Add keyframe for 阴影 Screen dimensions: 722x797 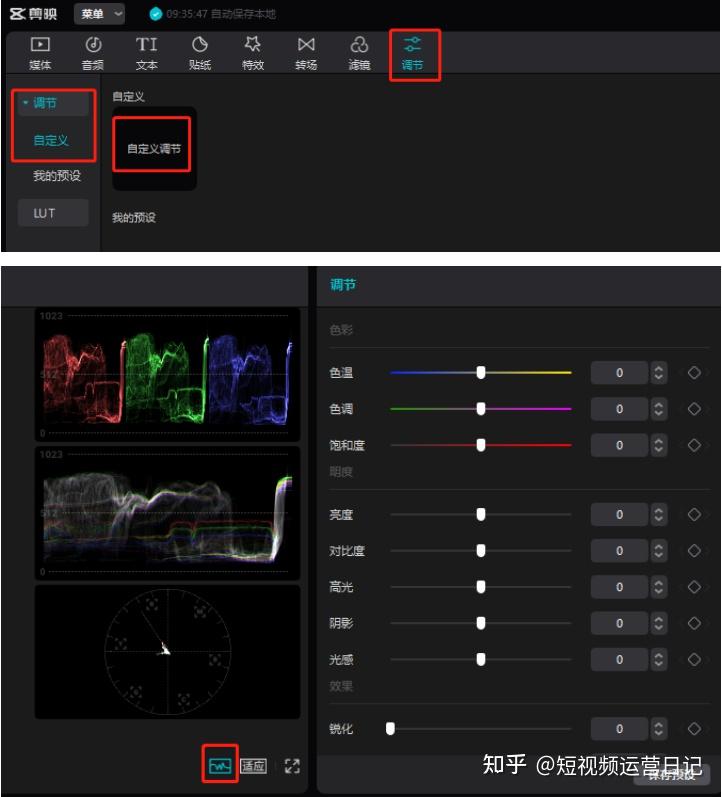tap(694, 623)
